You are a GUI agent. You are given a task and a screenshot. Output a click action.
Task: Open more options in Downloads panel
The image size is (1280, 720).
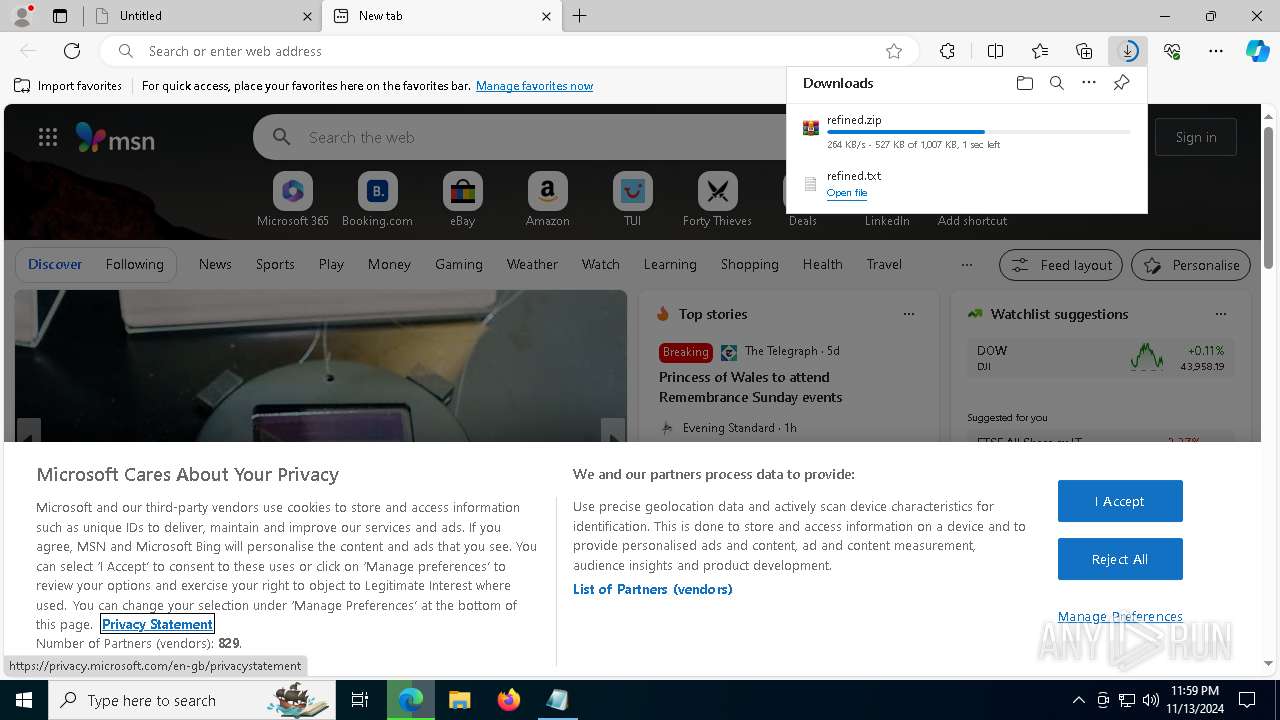pyautogui.click(x=1088, y=83)
